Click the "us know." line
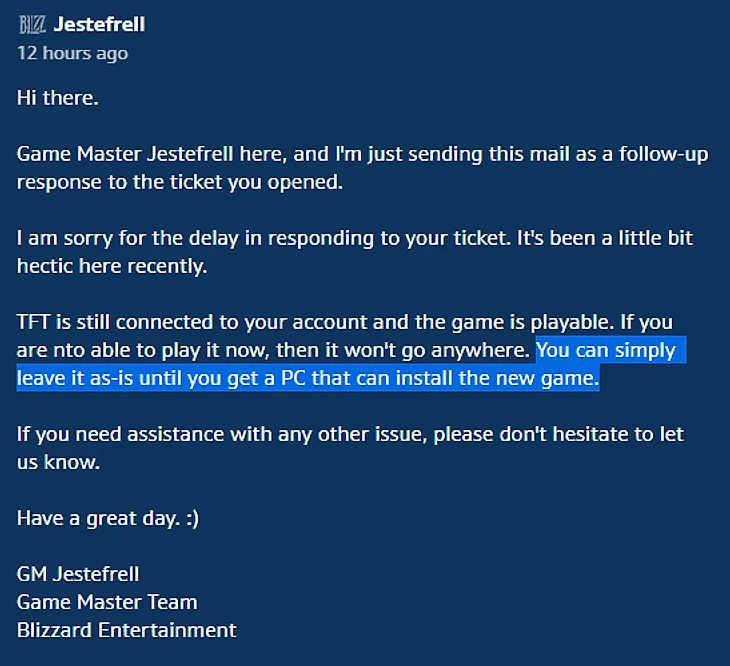This screenshot has width=730, height=666. click(58, 462)
